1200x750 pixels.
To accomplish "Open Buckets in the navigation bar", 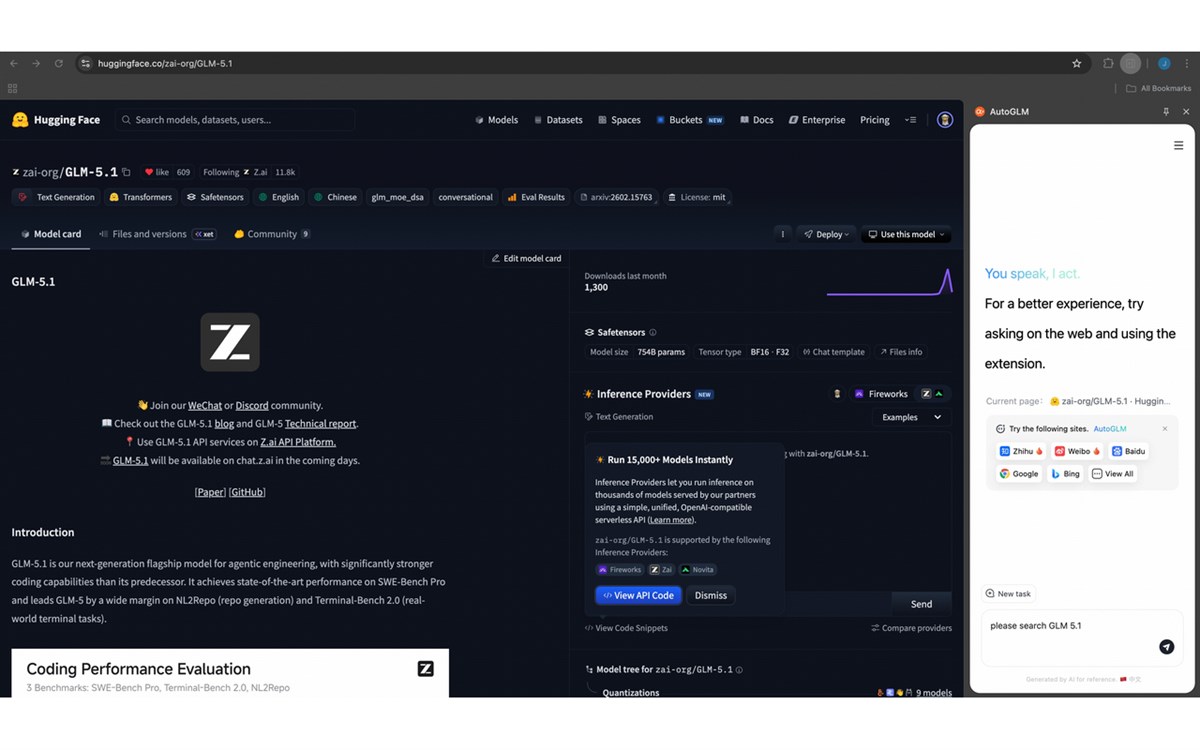I will [x=689, y=120].
